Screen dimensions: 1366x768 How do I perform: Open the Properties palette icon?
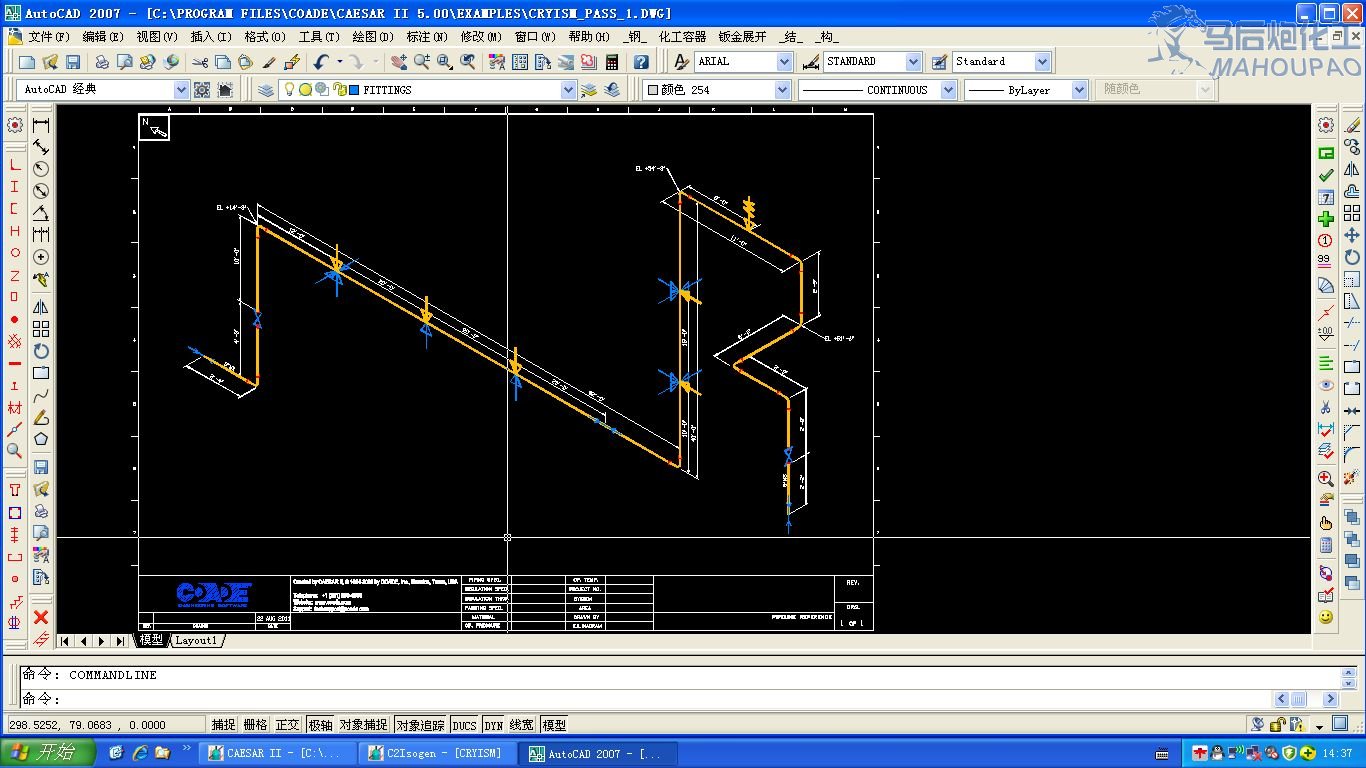(x=497, y=62)
